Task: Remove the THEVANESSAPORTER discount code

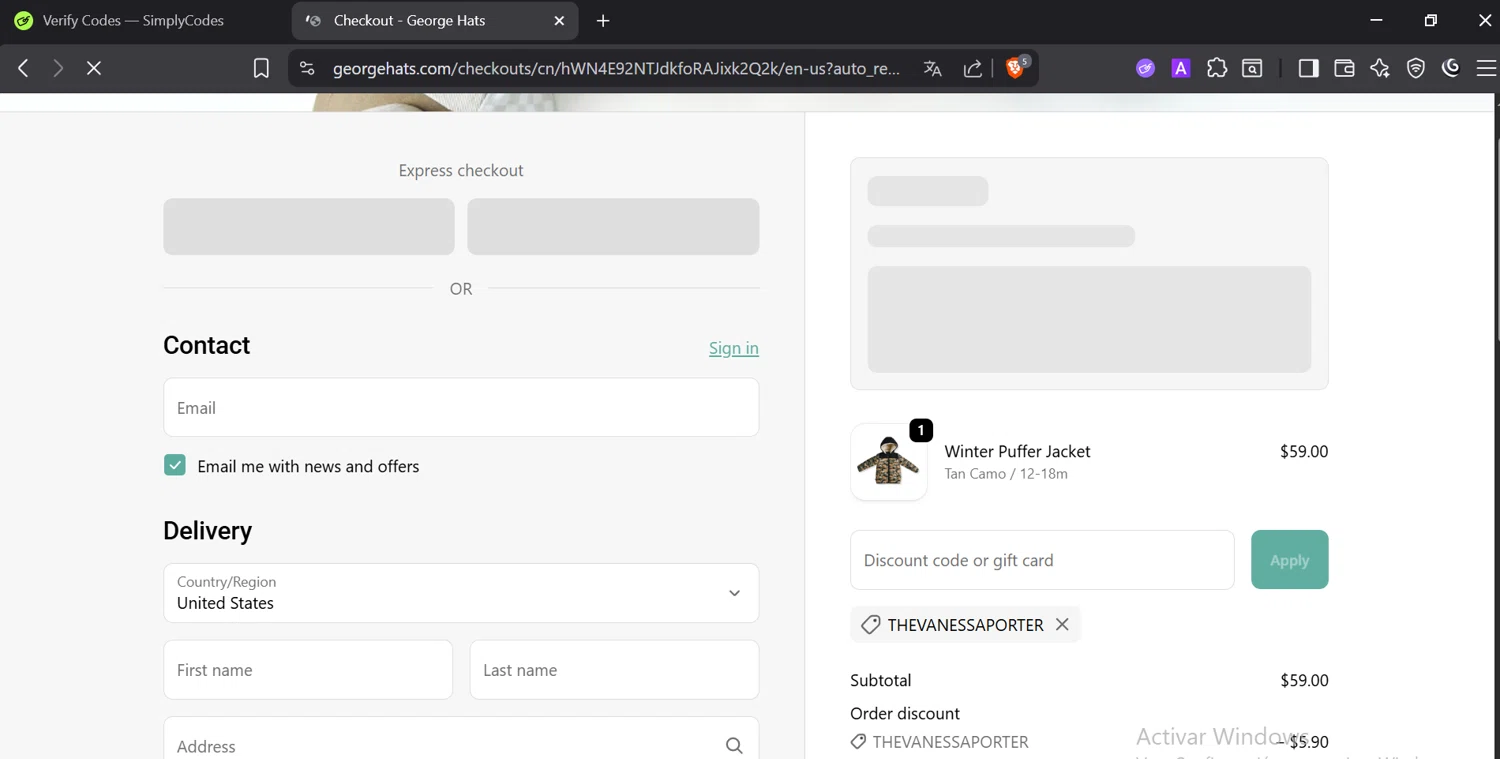Action: 1062,624
